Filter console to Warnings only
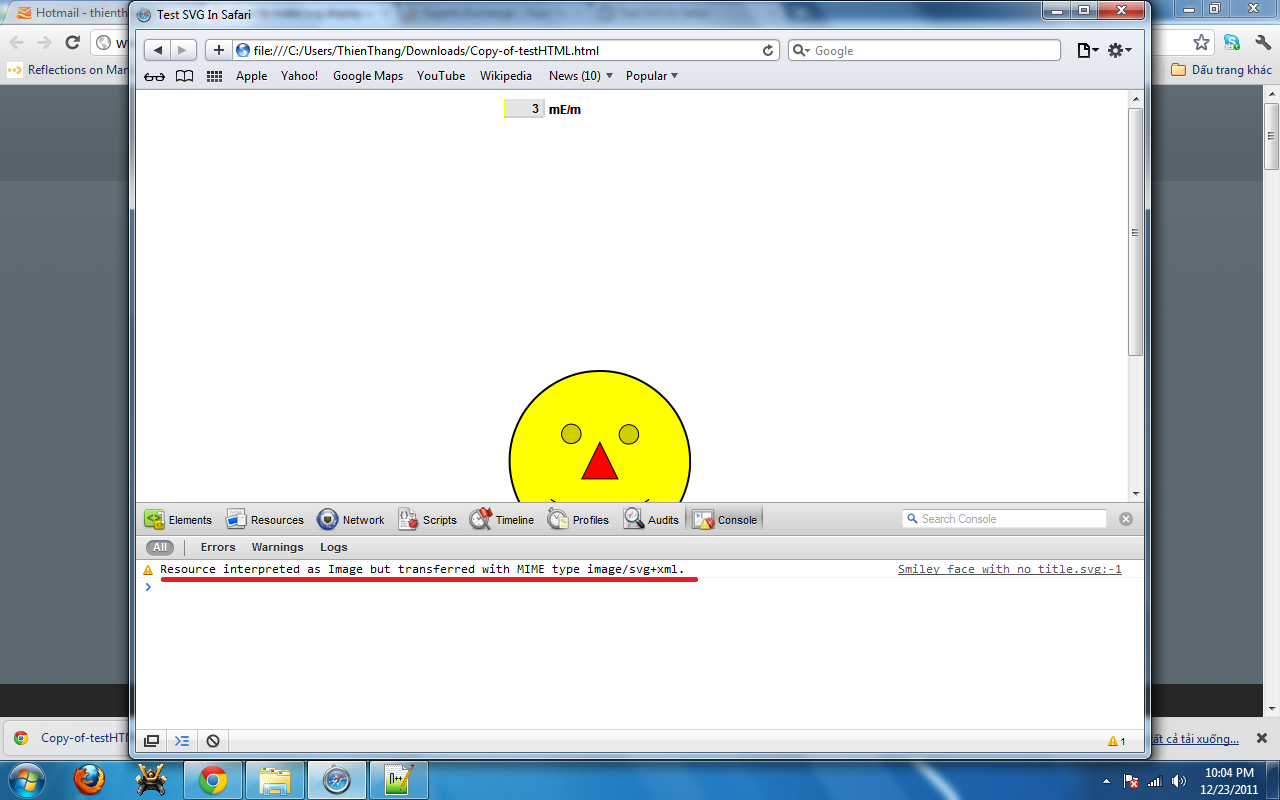The width and height of the screenshot is (1280, 800). point(277,547)
